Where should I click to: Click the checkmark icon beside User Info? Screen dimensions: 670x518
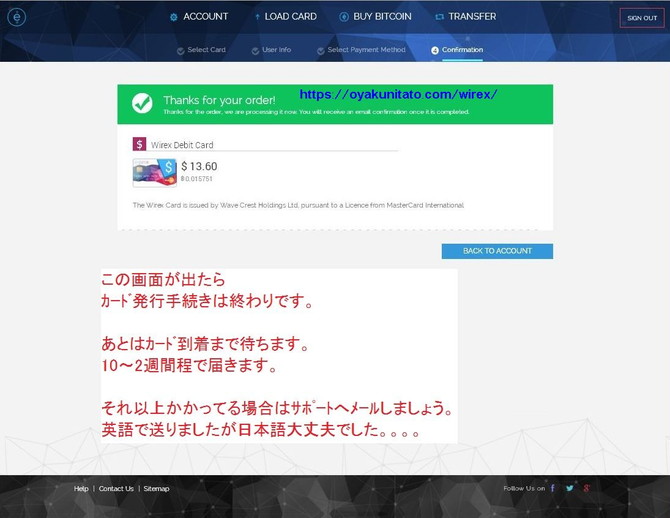255,51
